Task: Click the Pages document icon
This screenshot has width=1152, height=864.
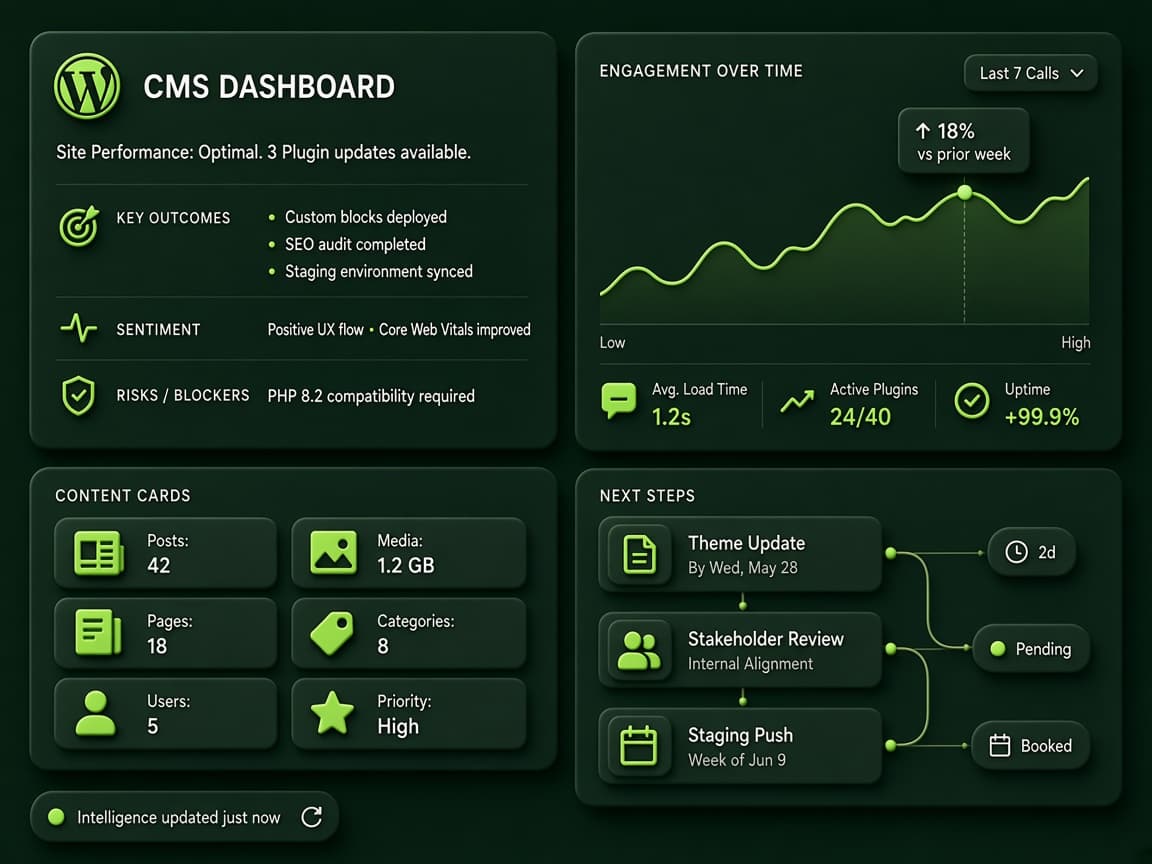Action: point(98,632)
